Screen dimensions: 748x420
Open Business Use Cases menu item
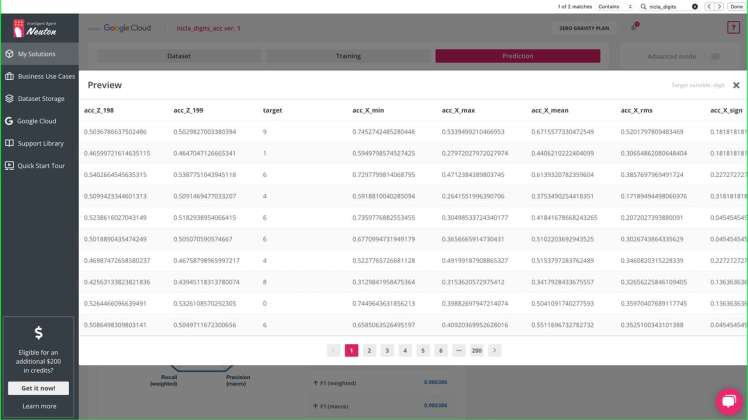(40, 76)
